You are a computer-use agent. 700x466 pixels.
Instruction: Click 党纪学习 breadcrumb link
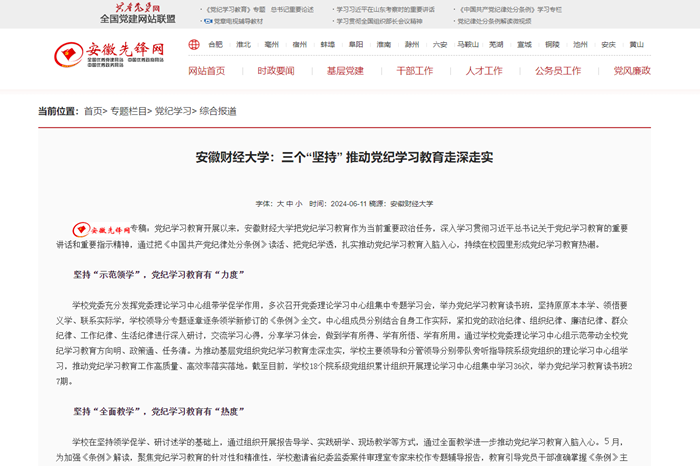tap(173, 111)
